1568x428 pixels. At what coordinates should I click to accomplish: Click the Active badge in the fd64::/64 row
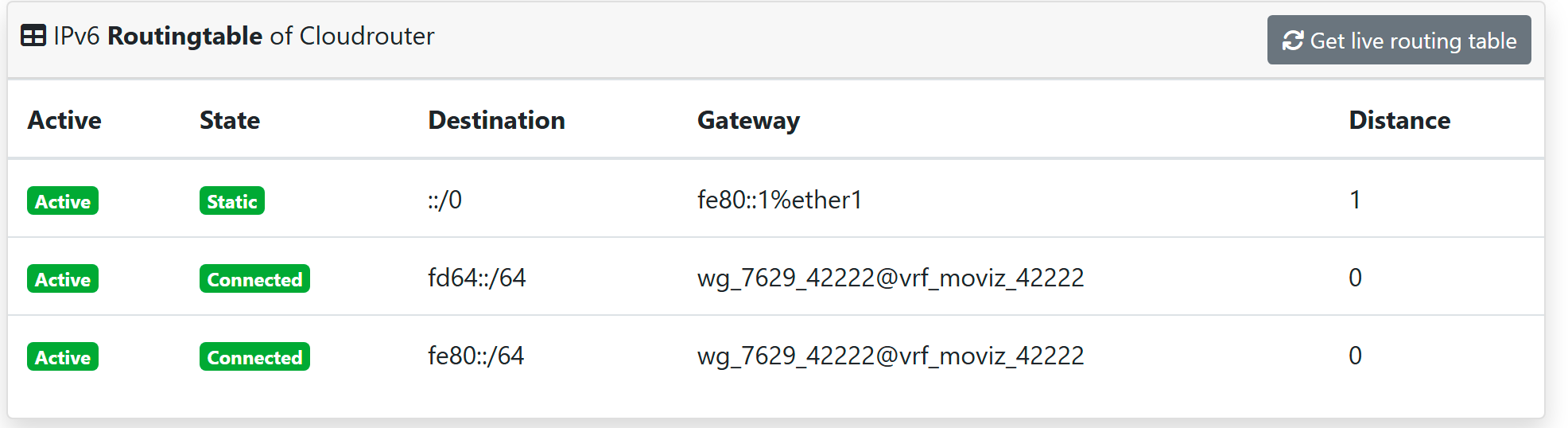point(63,279)
